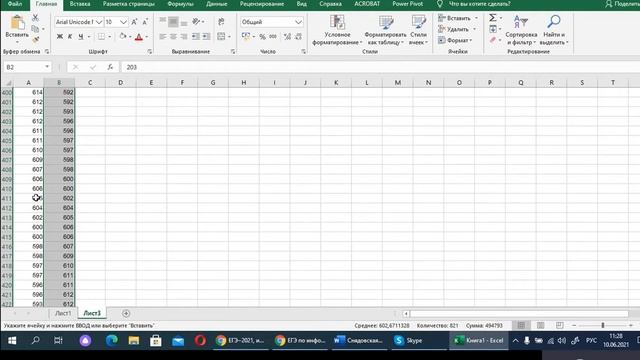Image resolution: width=640 pixels, height=360 pixels.
Task: Switch to the Вставка ribbon tab
Action: [x=80, y=4]
